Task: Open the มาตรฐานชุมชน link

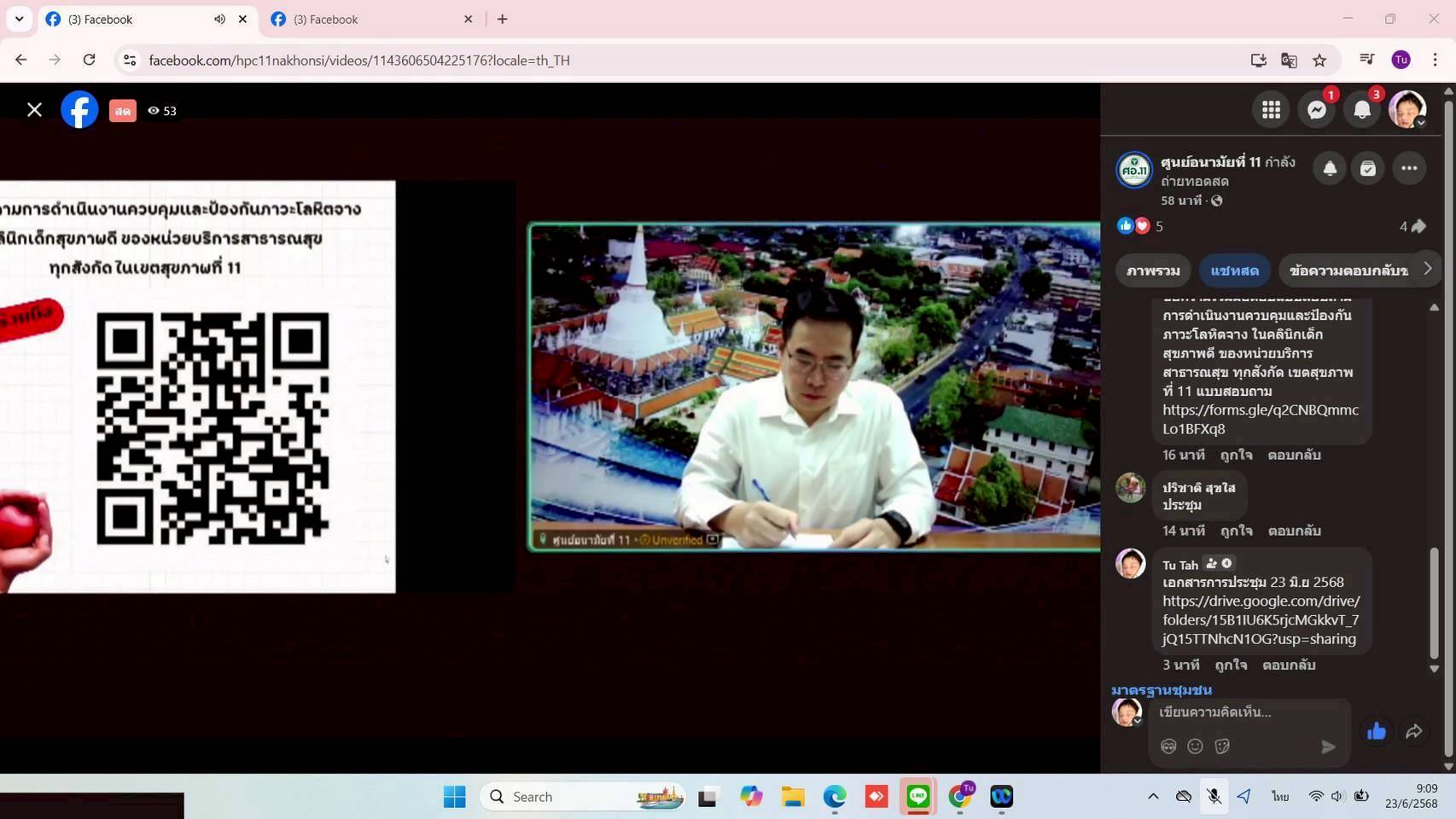Action: tap(1161, 689)
